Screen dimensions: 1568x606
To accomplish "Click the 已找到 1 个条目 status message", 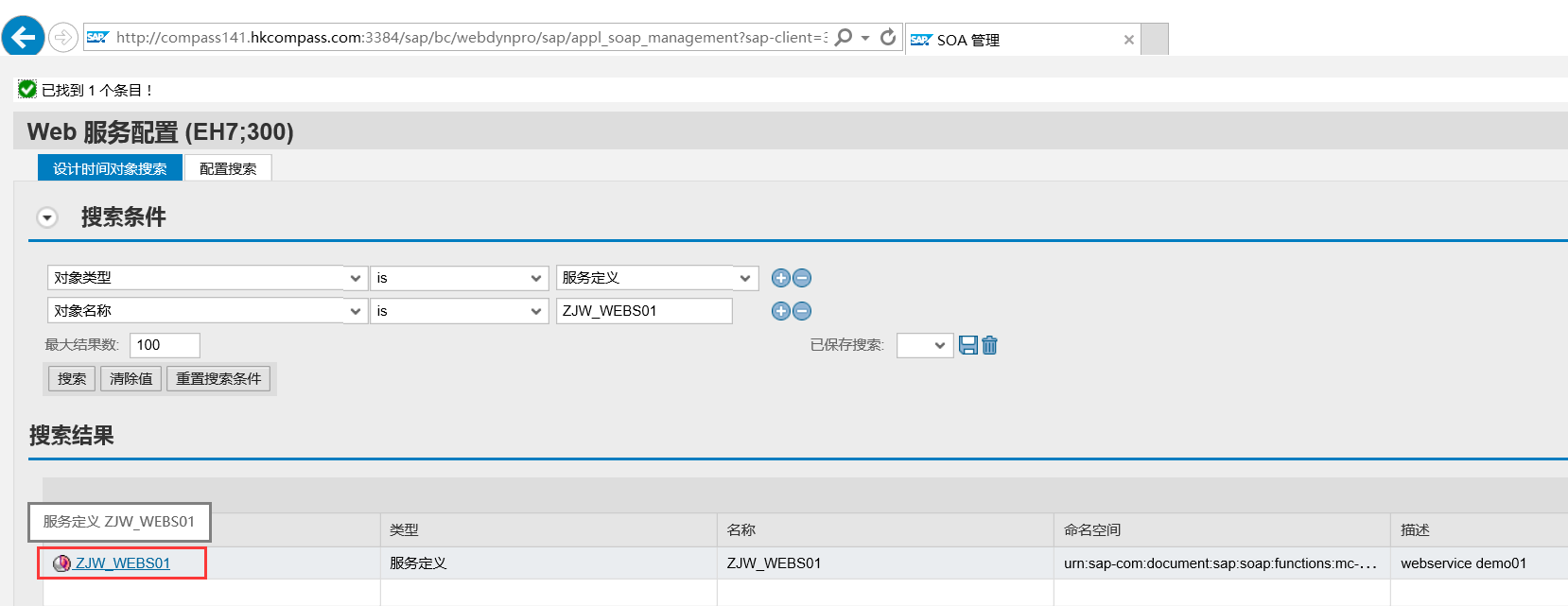I will tap(96, 90).
